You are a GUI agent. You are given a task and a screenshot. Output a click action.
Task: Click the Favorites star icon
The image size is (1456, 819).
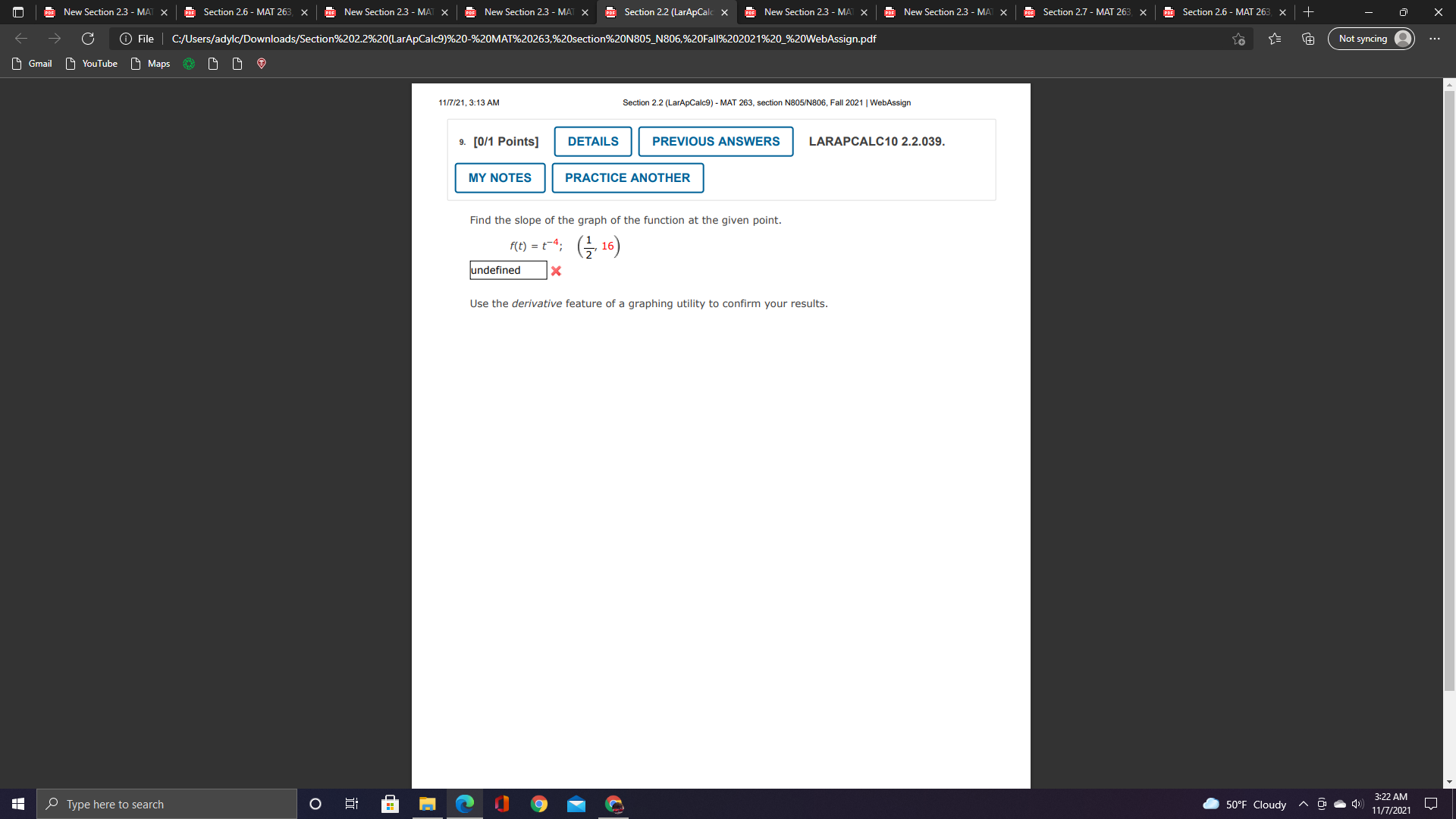click(1274, 38)
